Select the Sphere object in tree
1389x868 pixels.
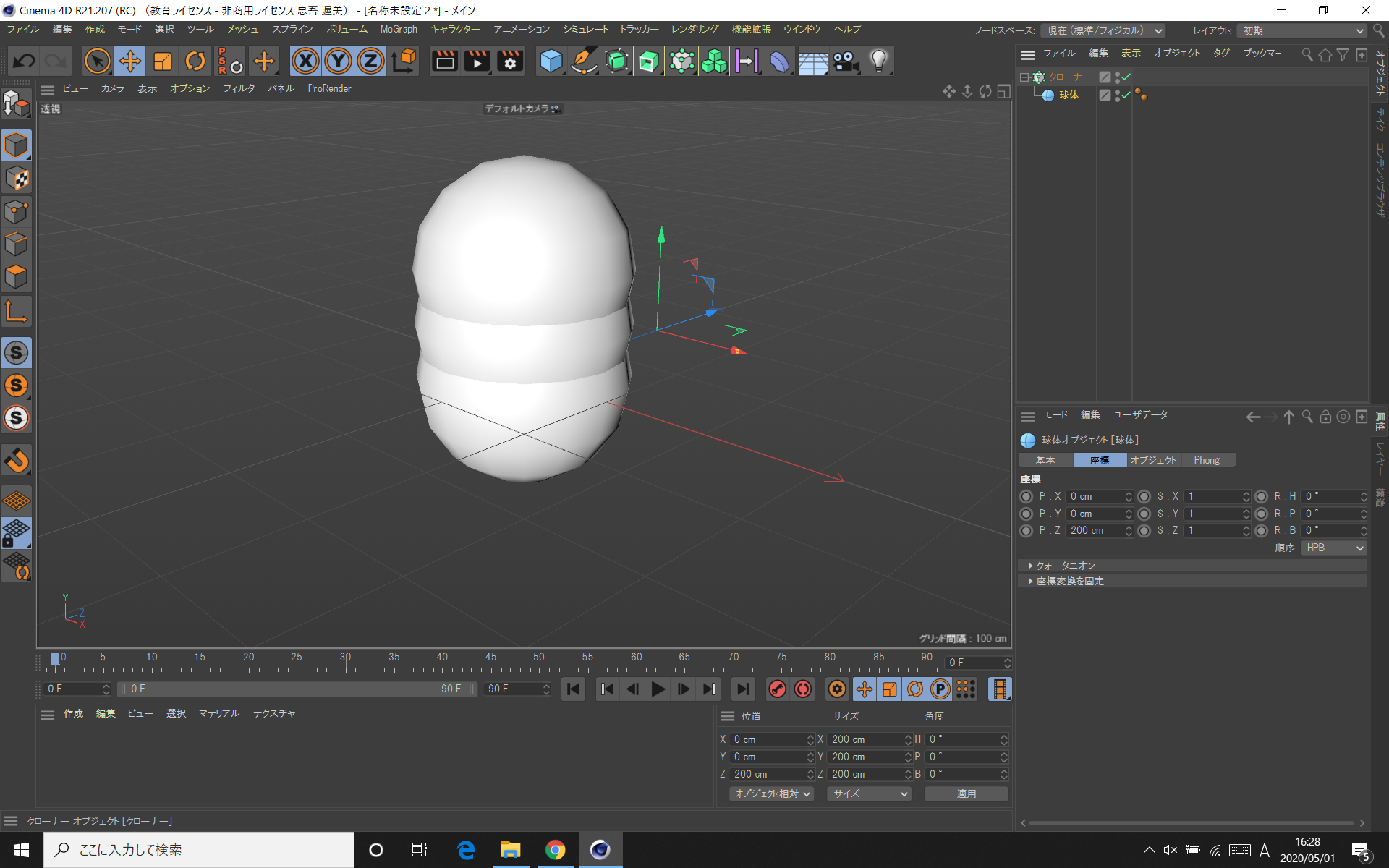[1069, 95]
